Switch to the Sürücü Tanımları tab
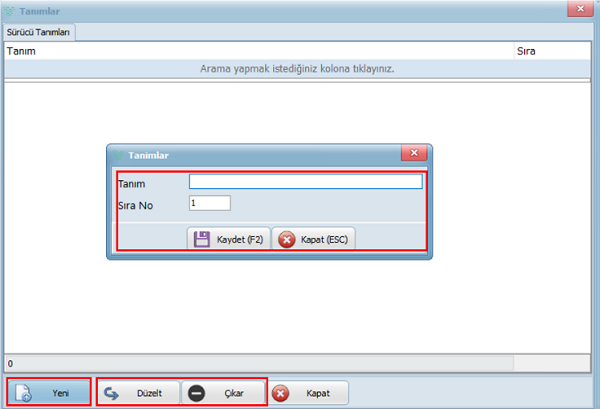This screenshot has height=409, width=600. pos(39,32)
